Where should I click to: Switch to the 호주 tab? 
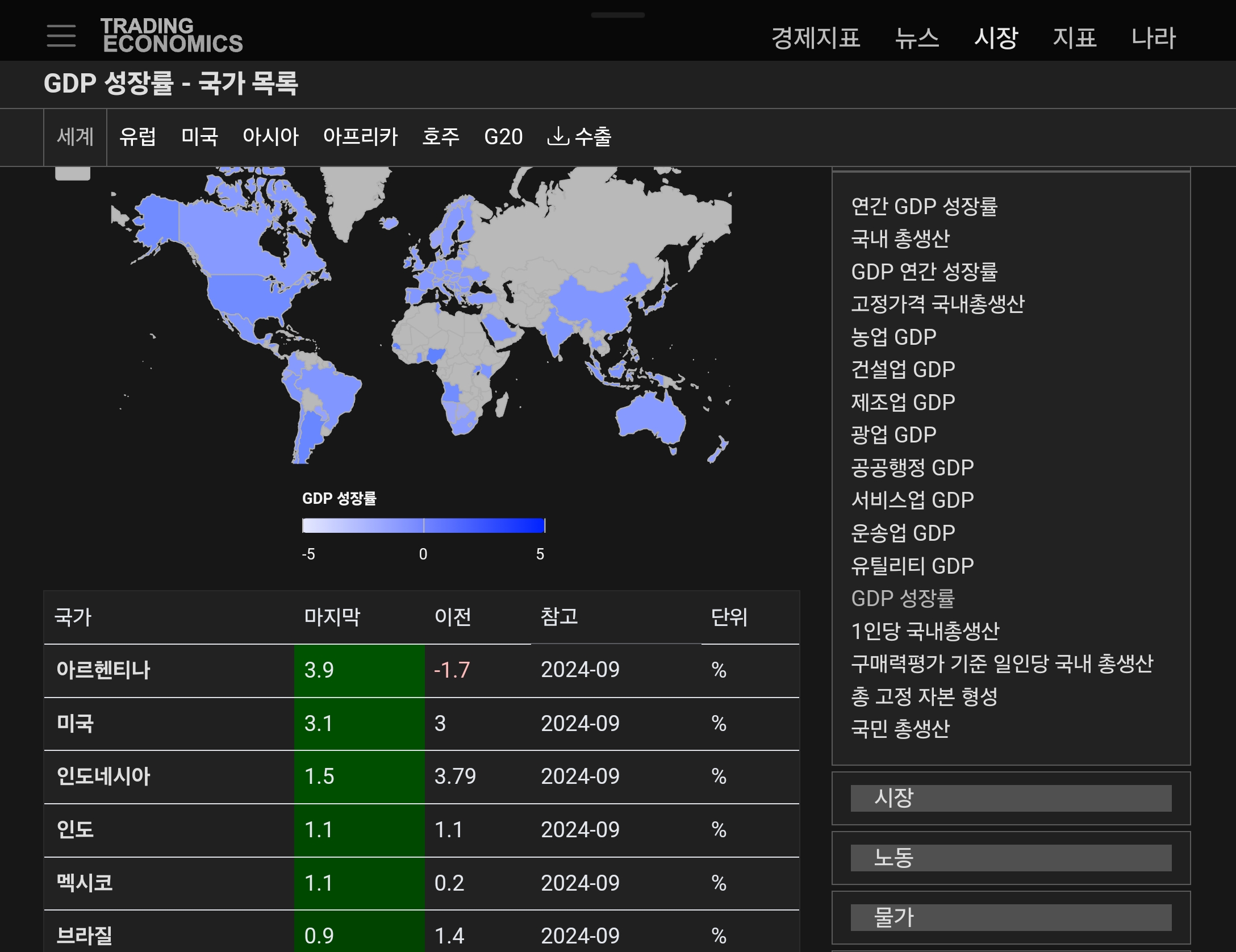[441, 137]
